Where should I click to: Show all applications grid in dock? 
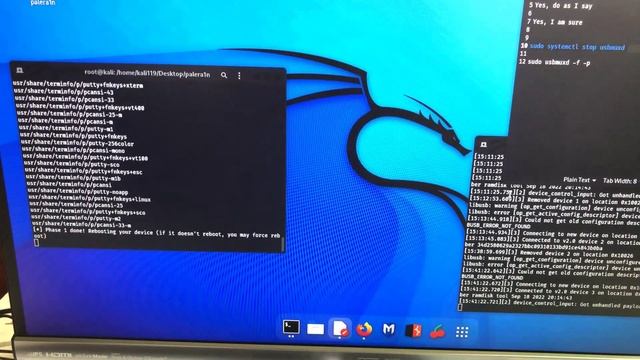(462, 332)
